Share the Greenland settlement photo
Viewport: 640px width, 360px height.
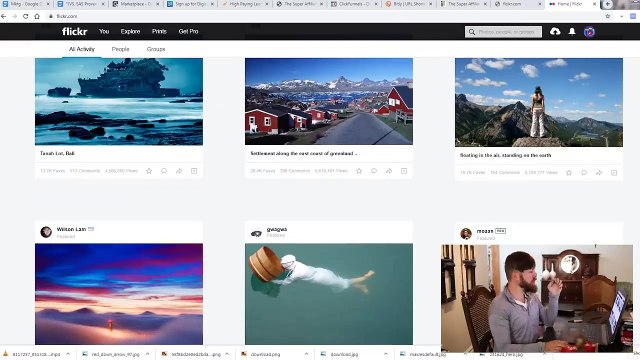pos(389,171)
